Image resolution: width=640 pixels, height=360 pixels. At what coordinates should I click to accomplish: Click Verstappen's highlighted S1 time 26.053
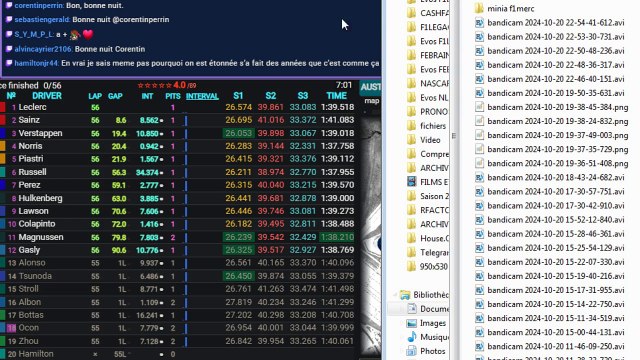pyautogui.click(x=238, y=133)
